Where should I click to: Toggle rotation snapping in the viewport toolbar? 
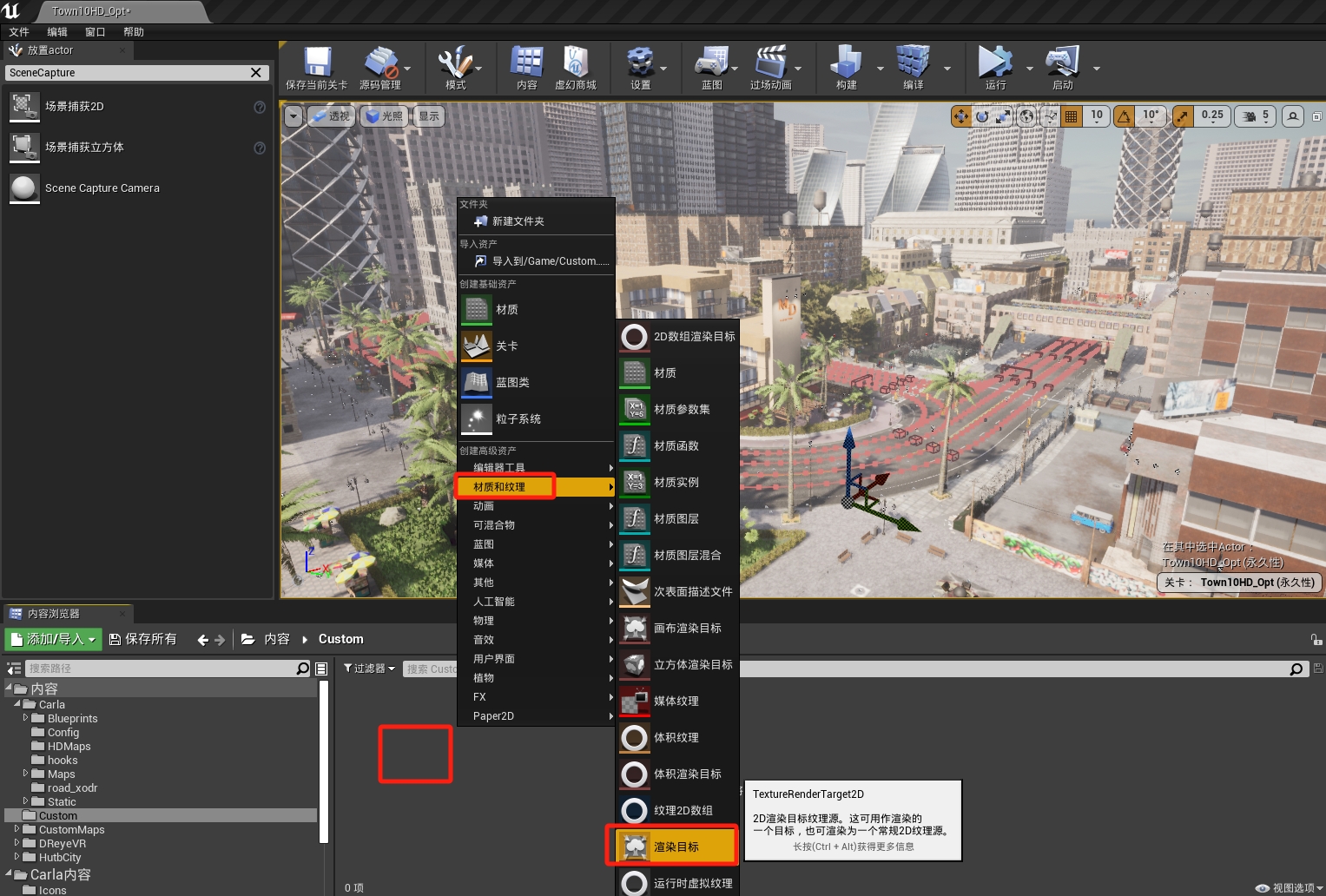1125,115
